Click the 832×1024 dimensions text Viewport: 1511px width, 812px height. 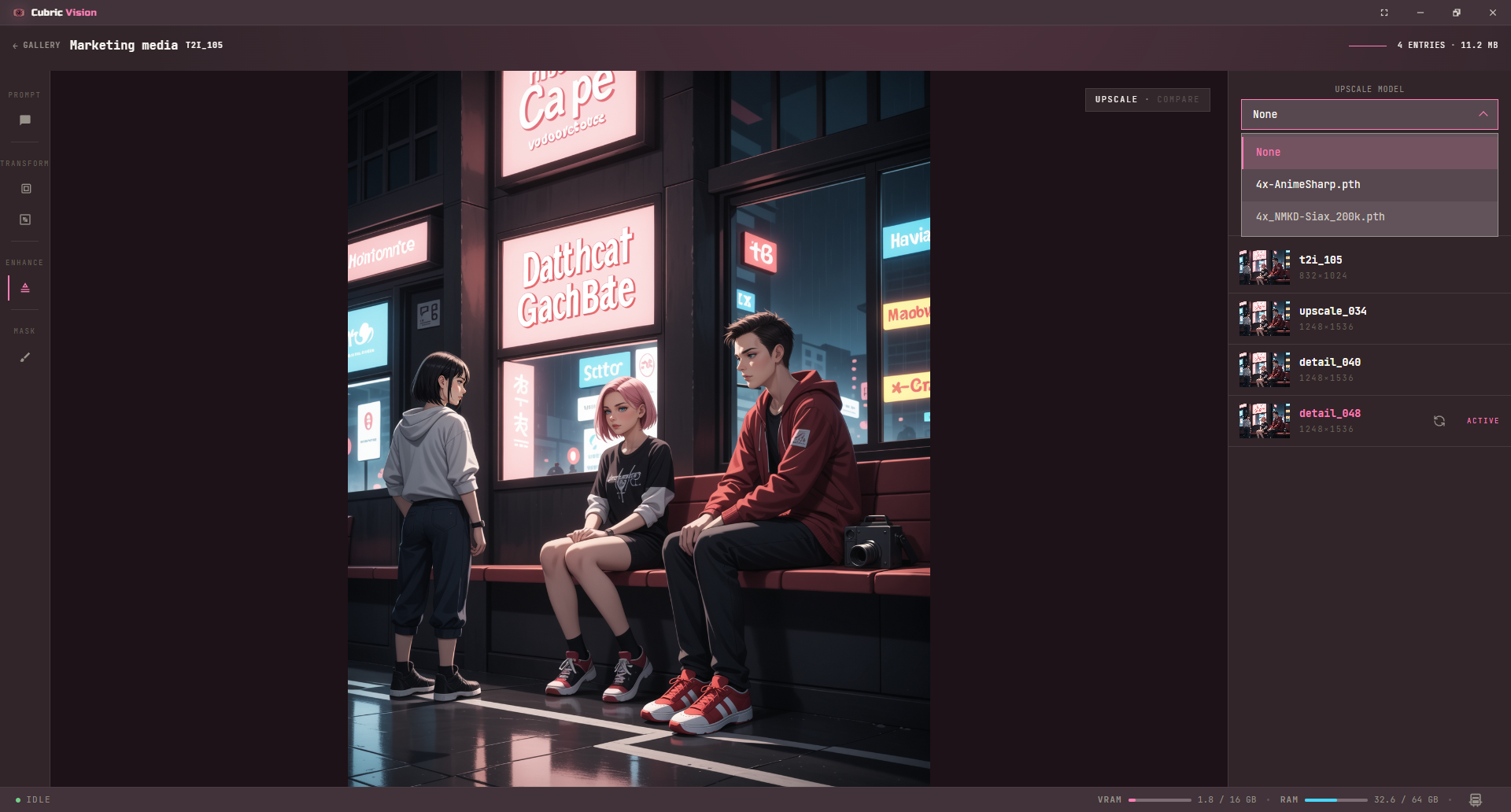click(1323, 276)
